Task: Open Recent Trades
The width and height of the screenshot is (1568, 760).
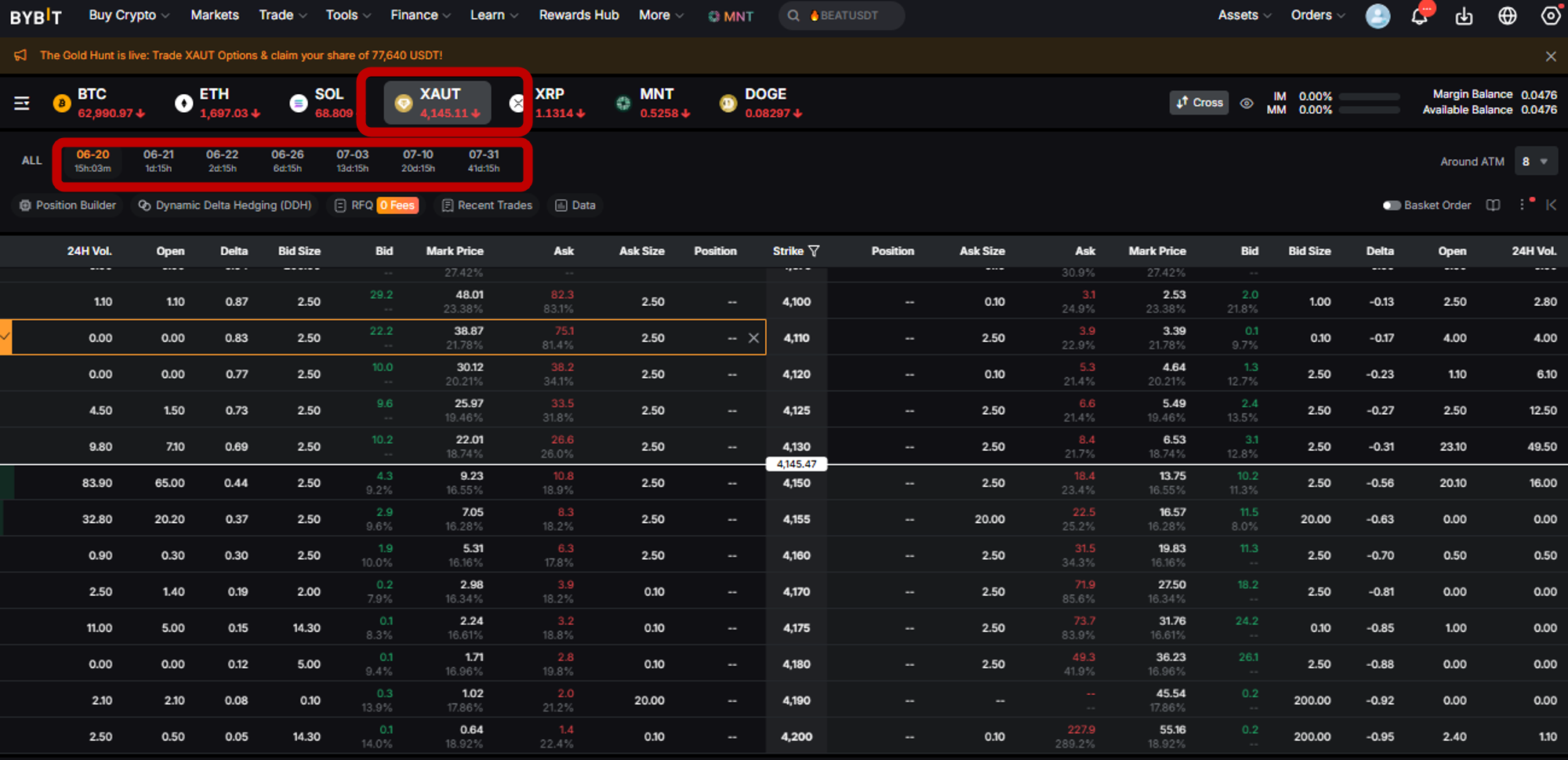Action: (x=487, y=205)
